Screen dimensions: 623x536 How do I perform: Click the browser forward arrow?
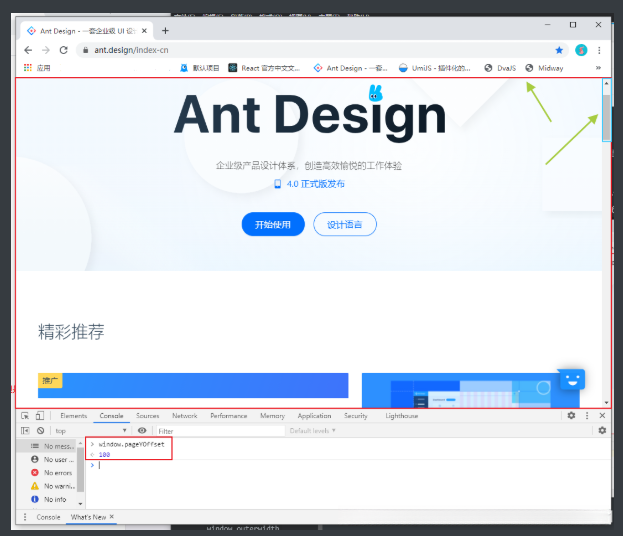[x=46, y=50]
